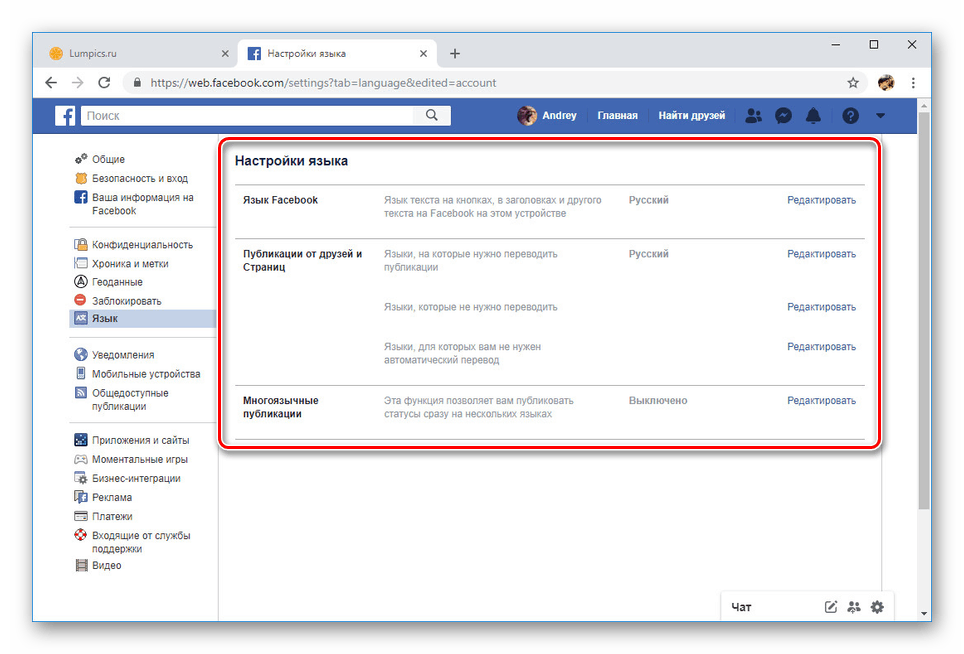Open the friend requests icon

[x=753, y=116]
